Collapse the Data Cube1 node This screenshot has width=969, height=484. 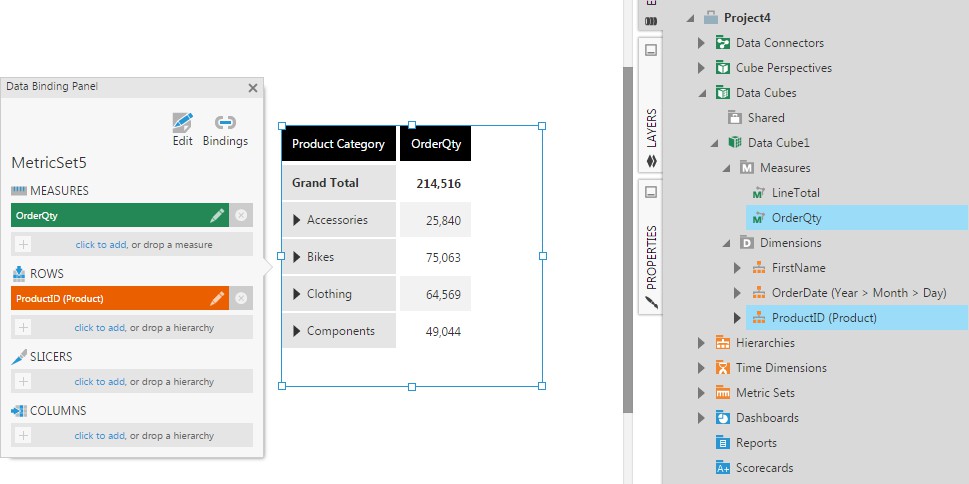click(x=714, y=143)
